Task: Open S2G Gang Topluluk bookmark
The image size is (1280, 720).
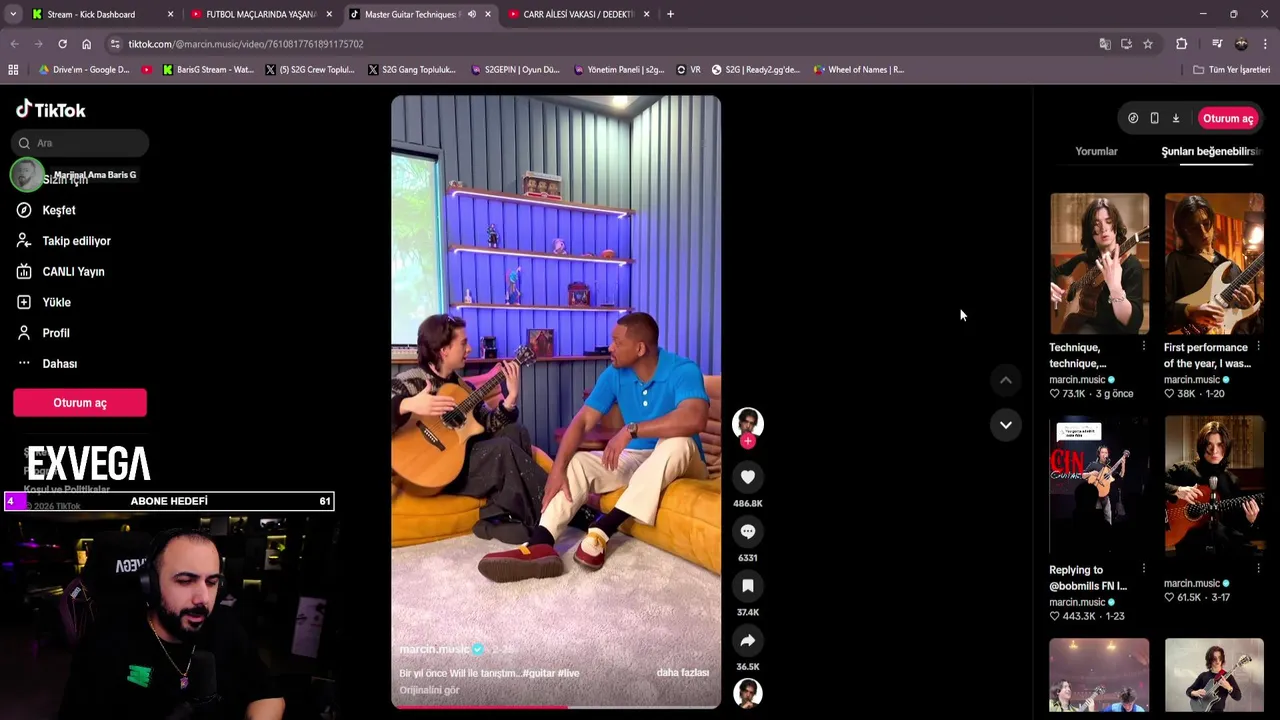Action: coord(412,70)
